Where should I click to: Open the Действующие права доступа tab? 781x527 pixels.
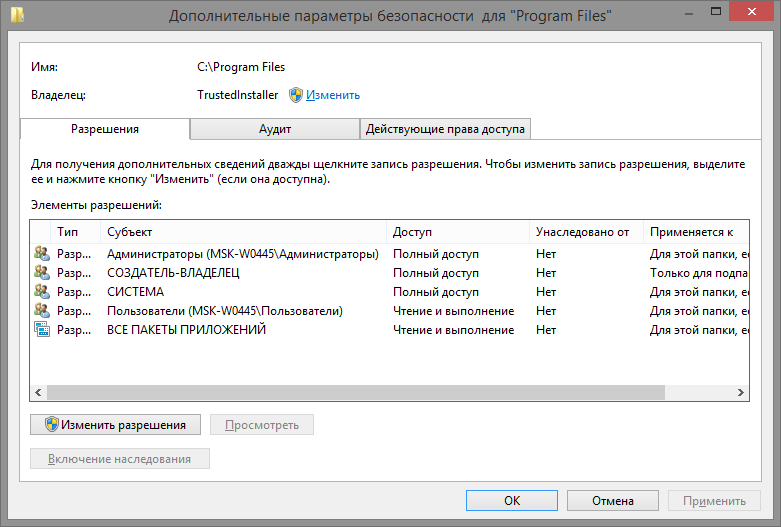click(445, 129)
